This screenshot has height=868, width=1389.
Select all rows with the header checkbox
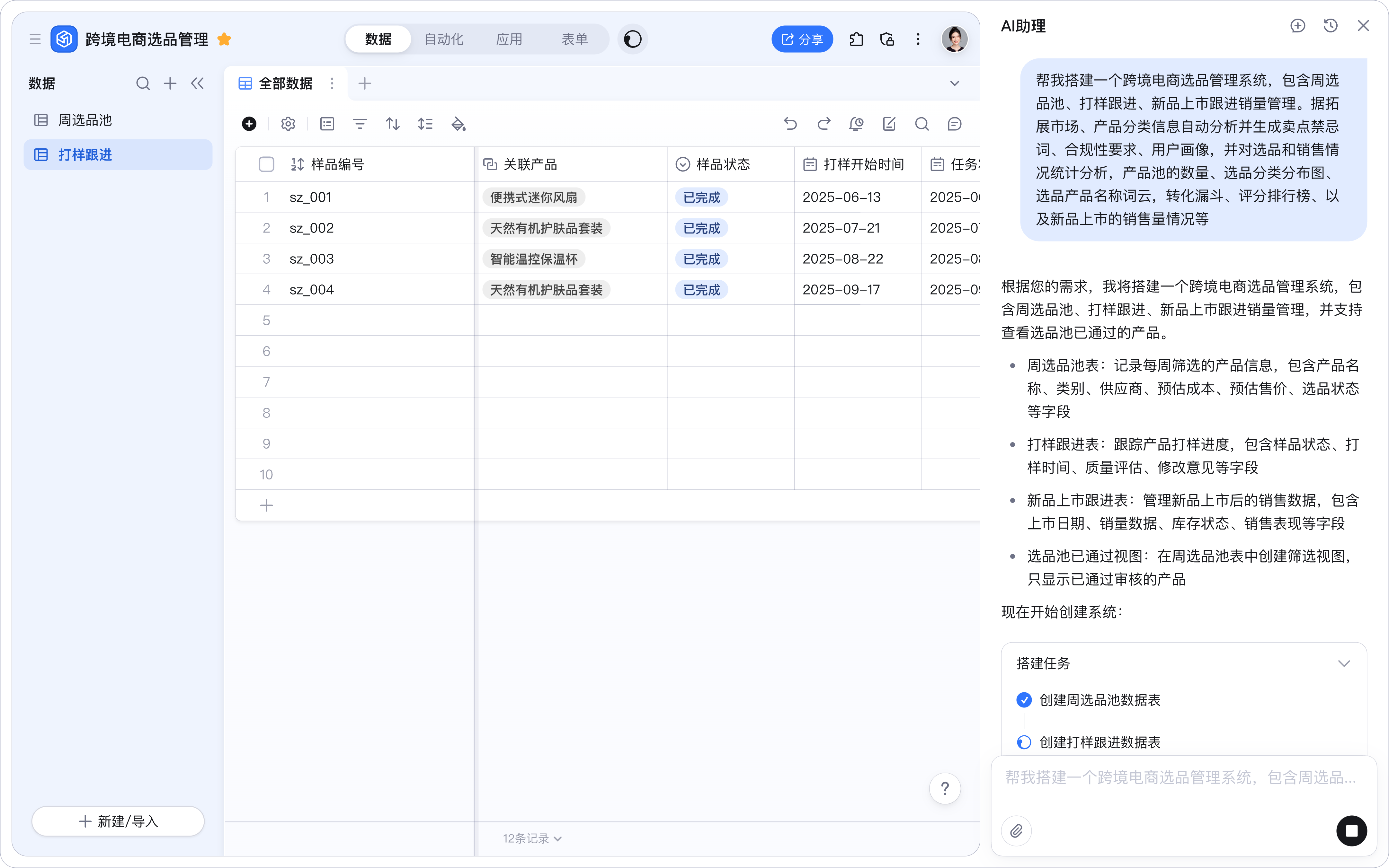point(267,164)
